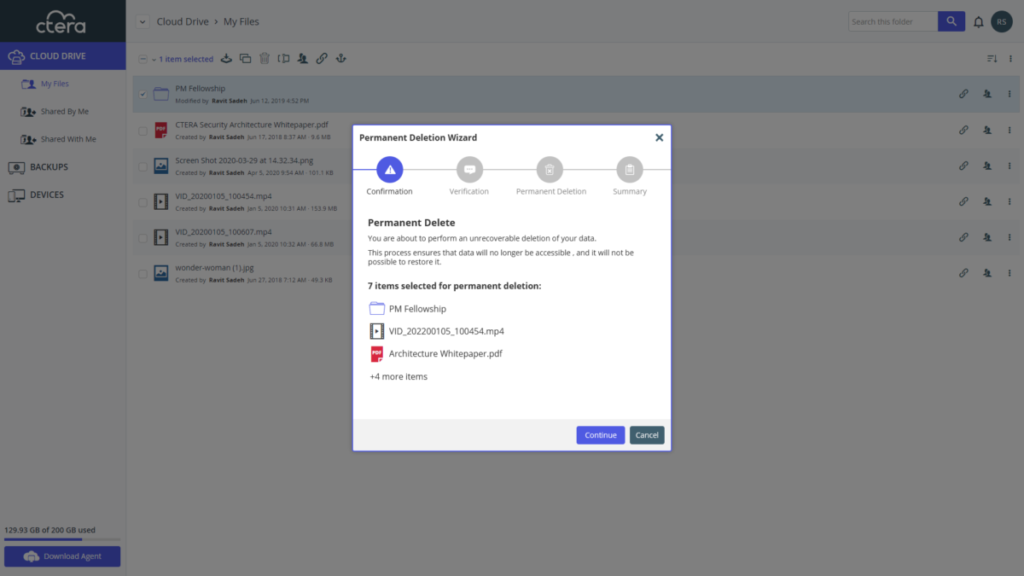Click the Search this folder input field
Viewport: 1024px width, 576px height.
pos(892,21)
